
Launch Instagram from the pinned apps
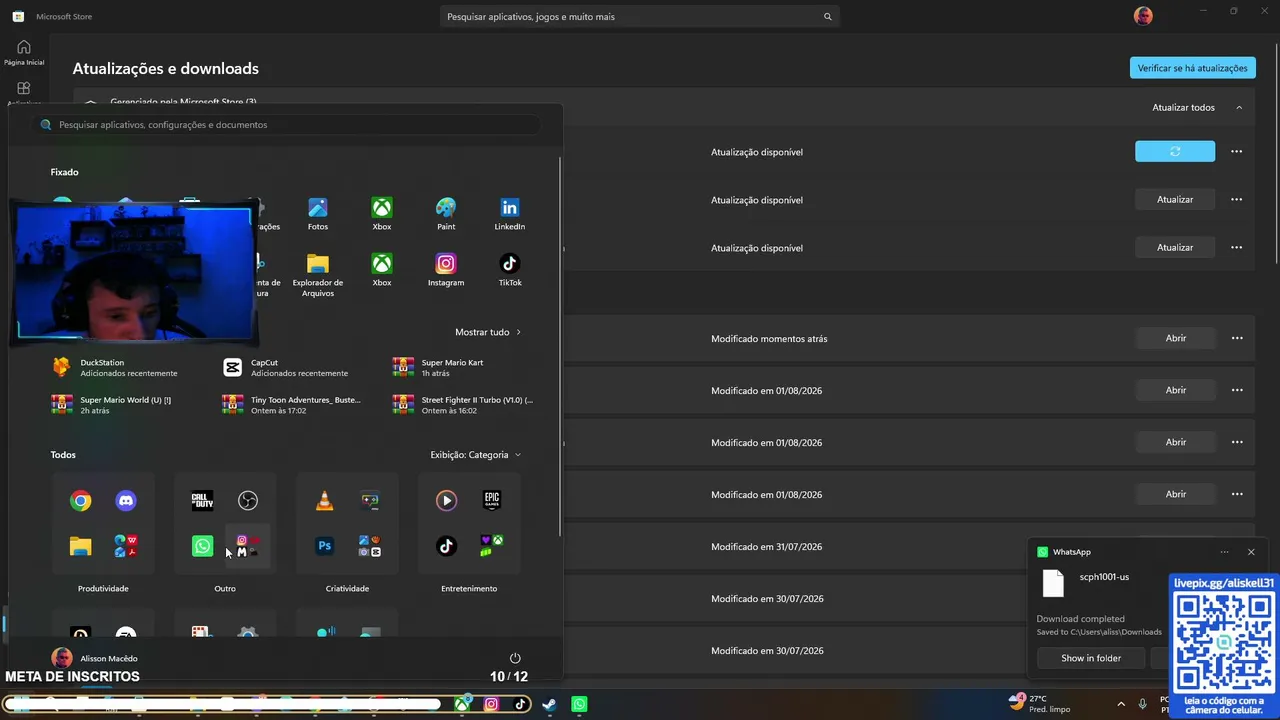[446, 270]
